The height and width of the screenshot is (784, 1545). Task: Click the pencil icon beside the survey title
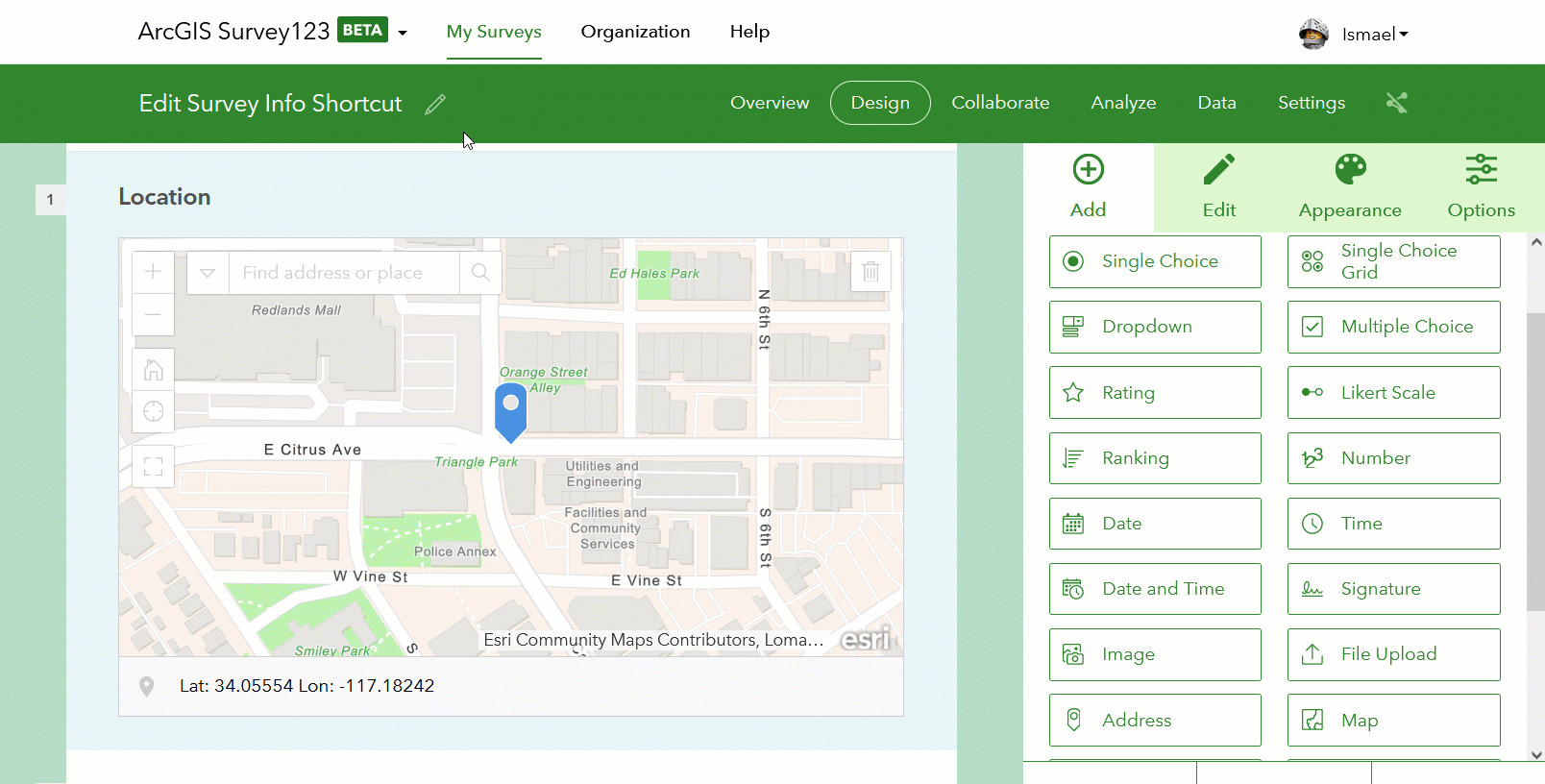point(435,104)
